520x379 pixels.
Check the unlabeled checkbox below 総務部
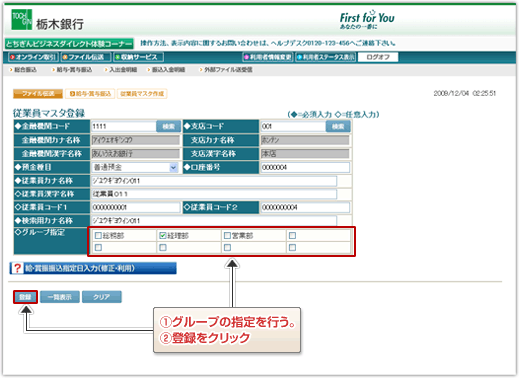coord(98,248)
